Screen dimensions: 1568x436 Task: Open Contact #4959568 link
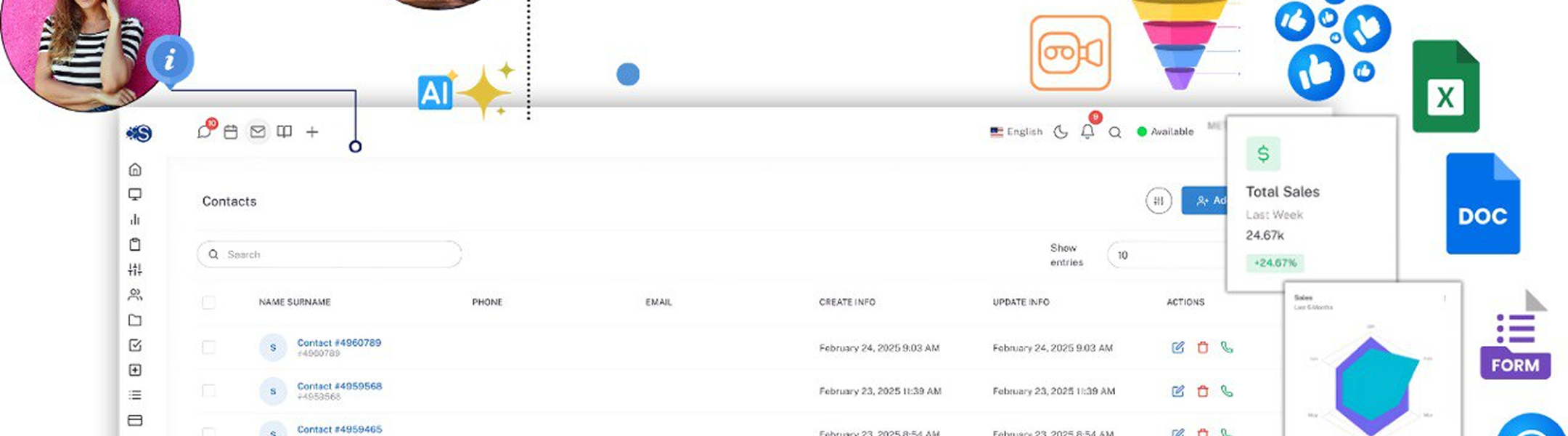point(339,387)
